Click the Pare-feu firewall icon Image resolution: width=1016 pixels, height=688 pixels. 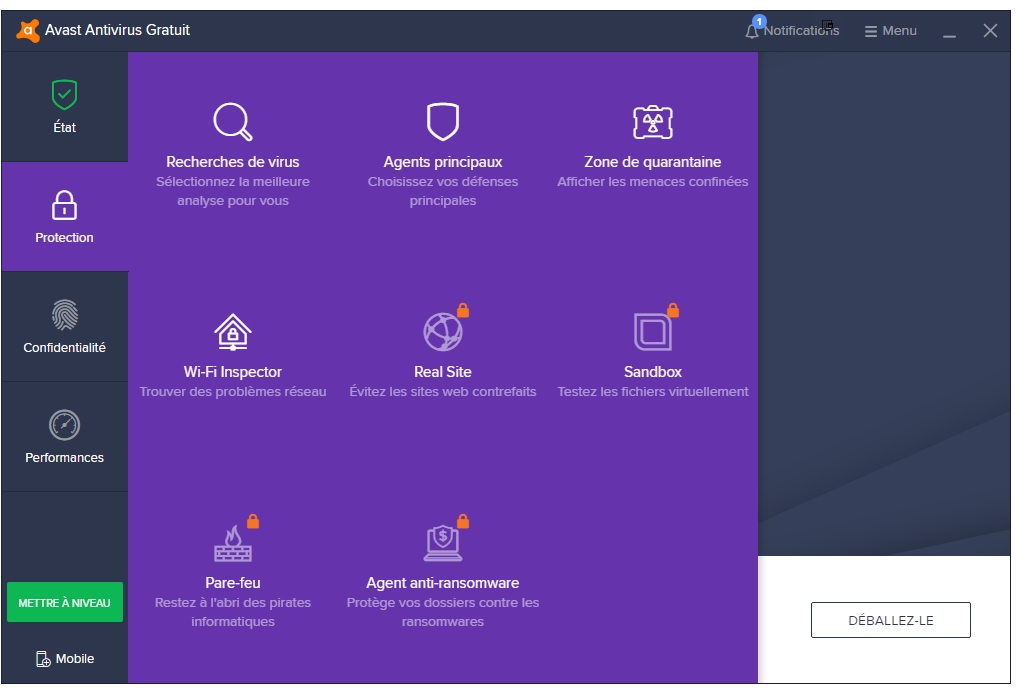pyautogui.click(x=232, y=542)
